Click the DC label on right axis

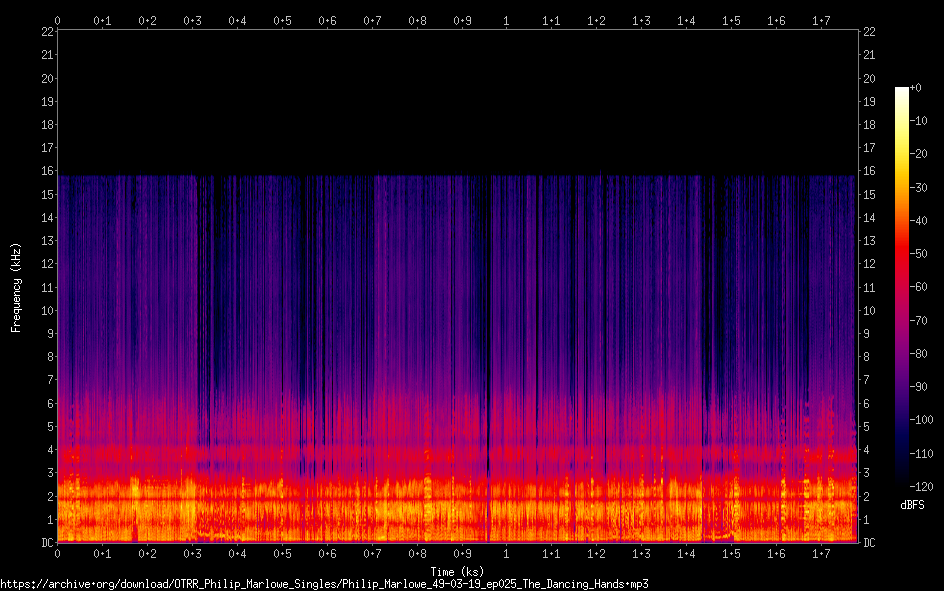coord(869,543)
